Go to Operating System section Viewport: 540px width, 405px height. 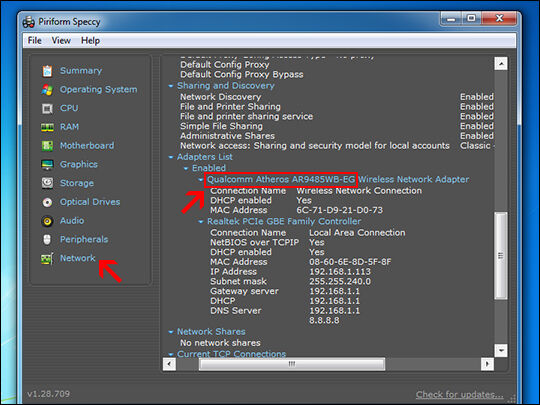98,90
